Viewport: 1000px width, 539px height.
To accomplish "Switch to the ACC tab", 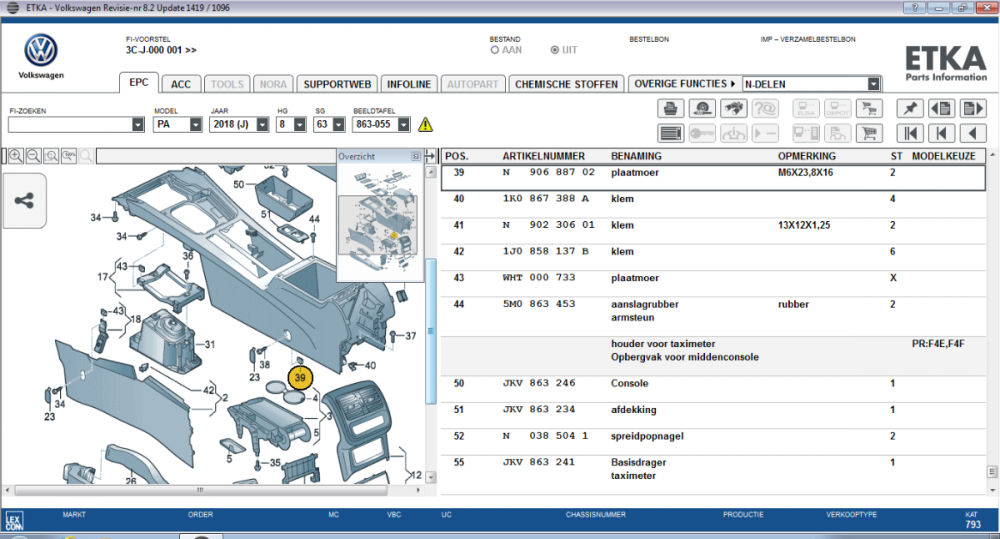I will (x=180, y=84).
